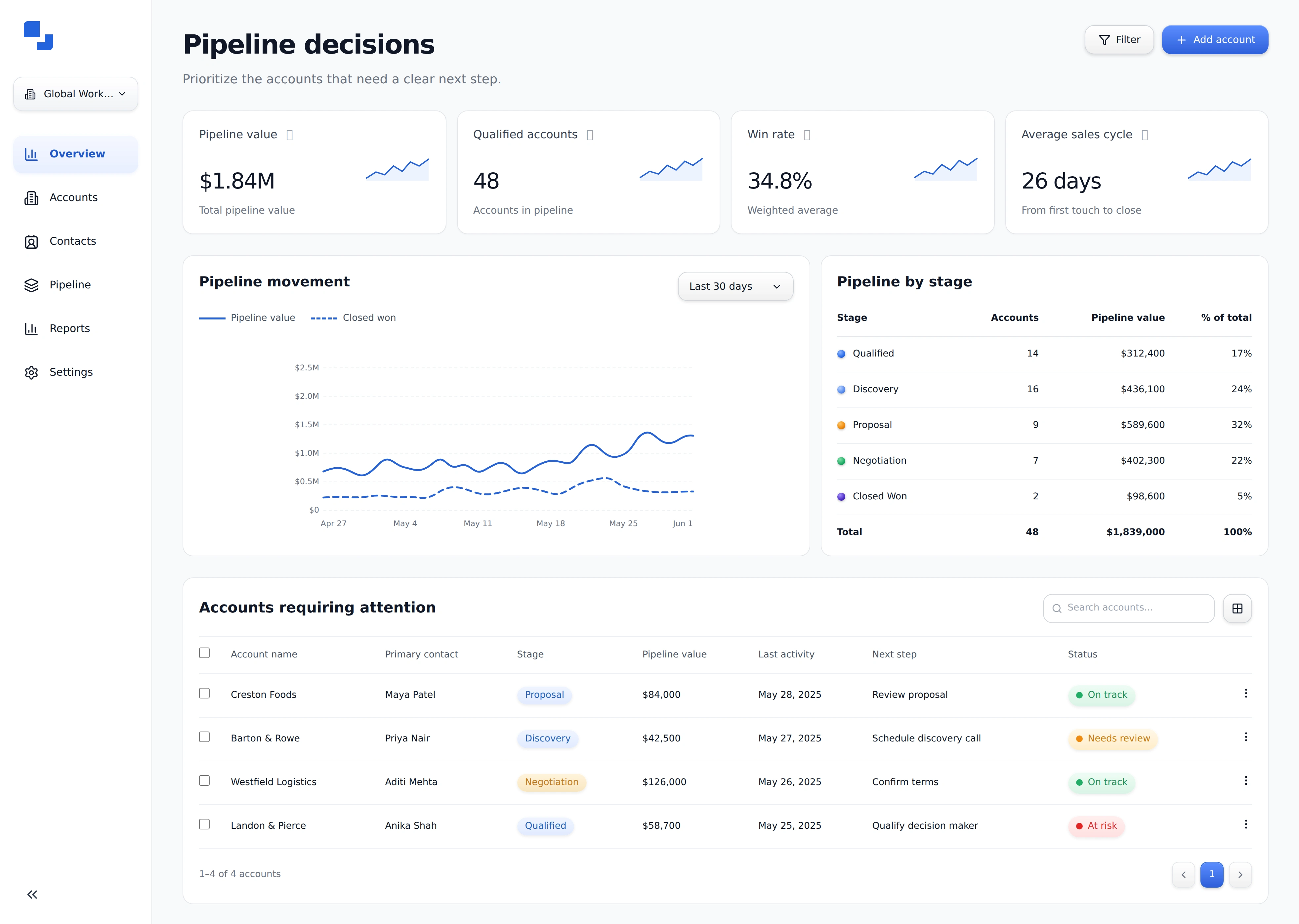This screenshot has width=1299, height=924.
Task: Sort by Account name column header
Action: (x=264, y=654)
